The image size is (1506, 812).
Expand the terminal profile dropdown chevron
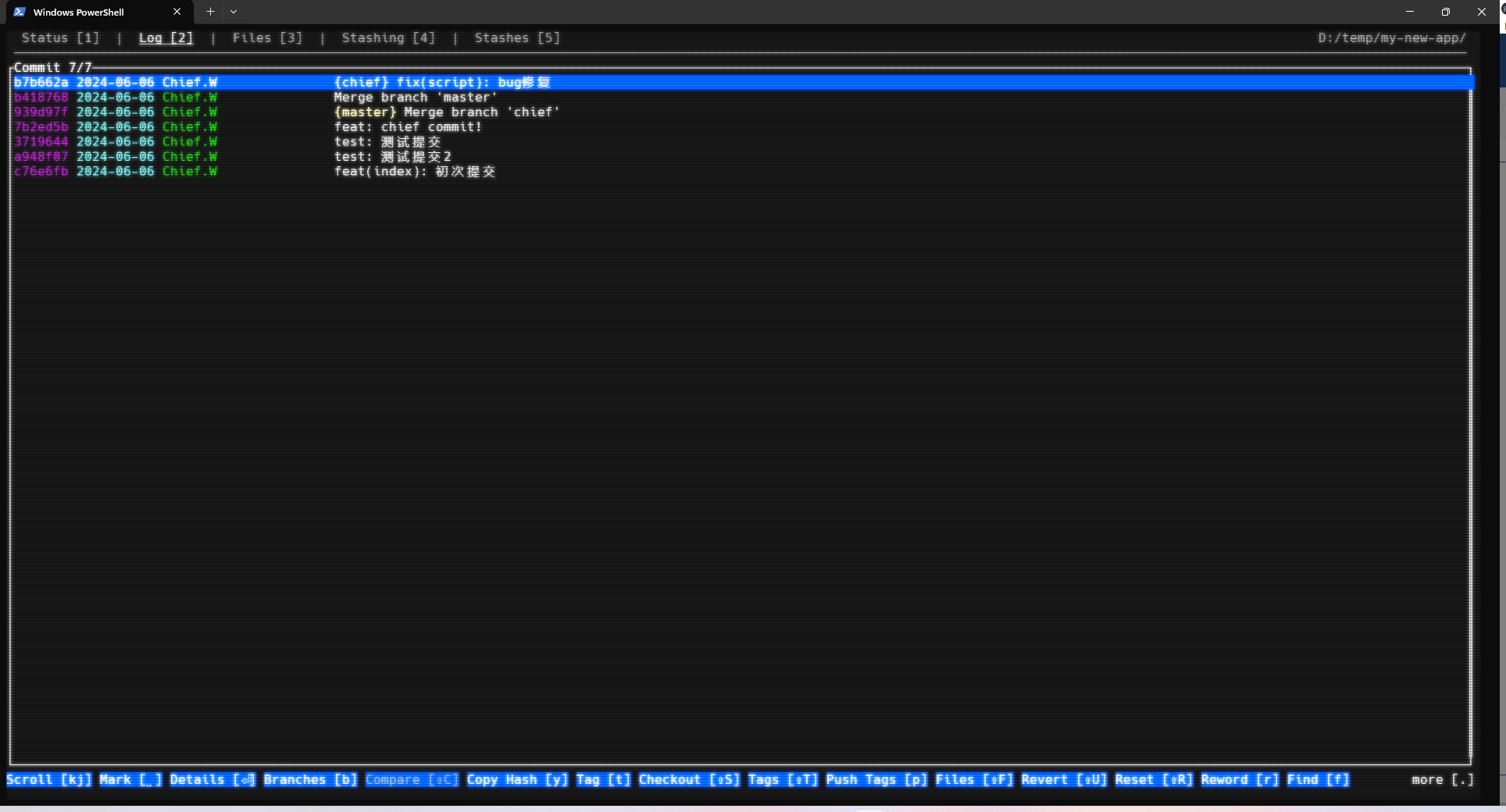[x=234, y=12]
